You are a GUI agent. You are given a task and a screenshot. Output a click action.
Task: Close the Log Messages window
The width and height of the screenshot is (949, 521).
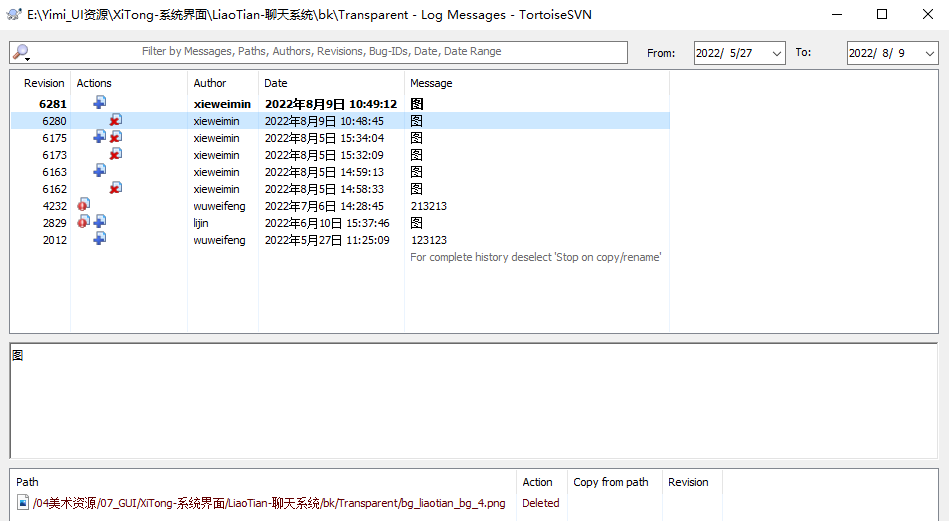pos(927,15)
